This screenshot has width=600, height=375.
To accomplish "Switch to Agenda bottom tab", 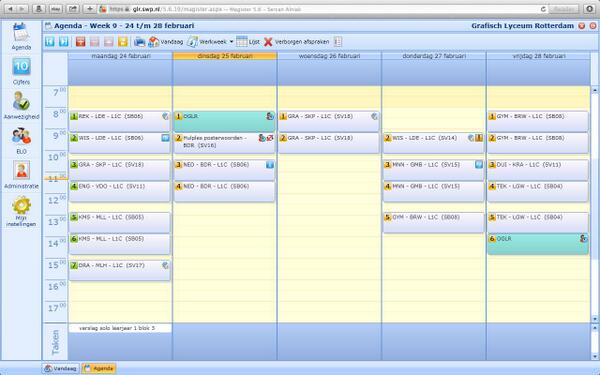I will pos(99,368).
